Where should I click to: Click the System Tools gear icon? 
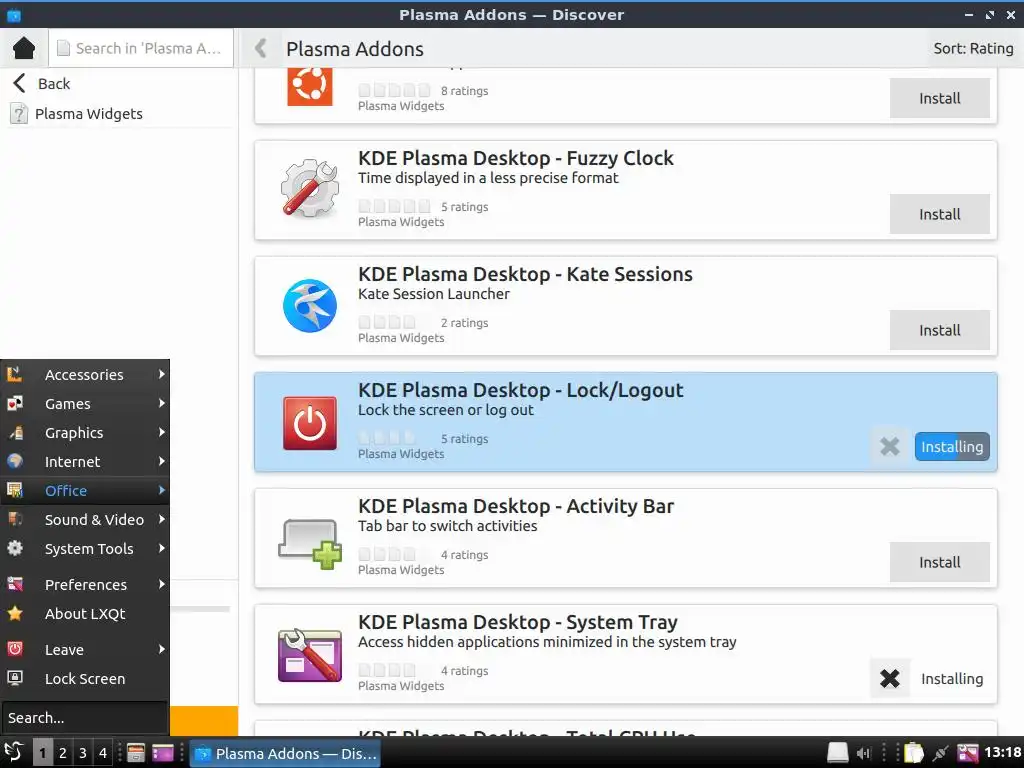14,549
